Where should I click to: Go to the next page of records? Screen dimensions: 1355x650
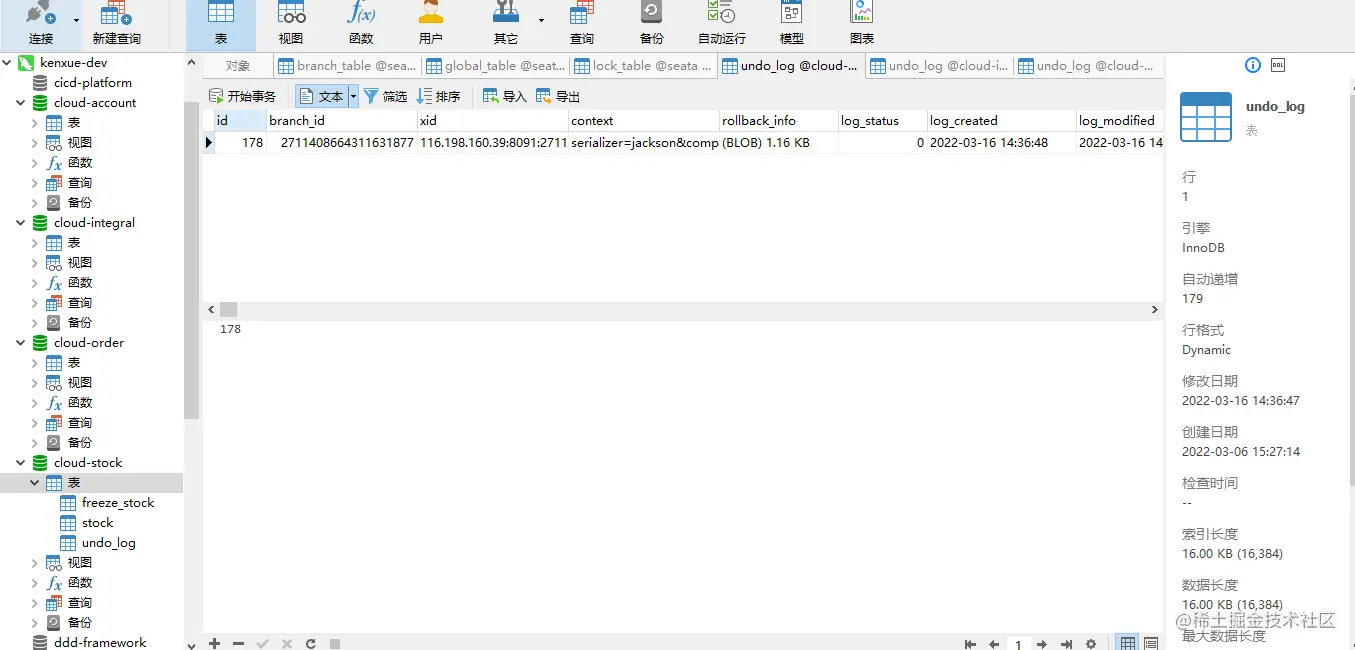click(x=1042, y=644)
